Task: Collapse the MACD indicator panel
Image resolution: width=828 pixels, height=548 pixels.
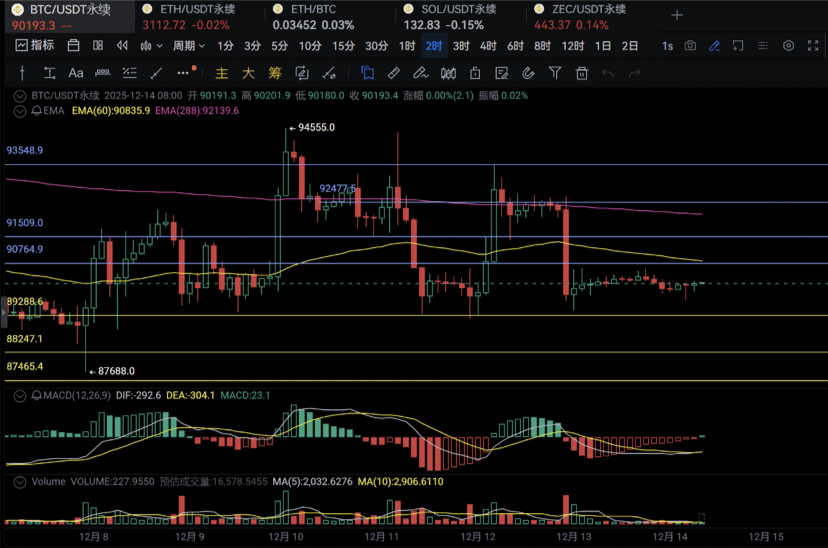Action: tap(21, 396)
